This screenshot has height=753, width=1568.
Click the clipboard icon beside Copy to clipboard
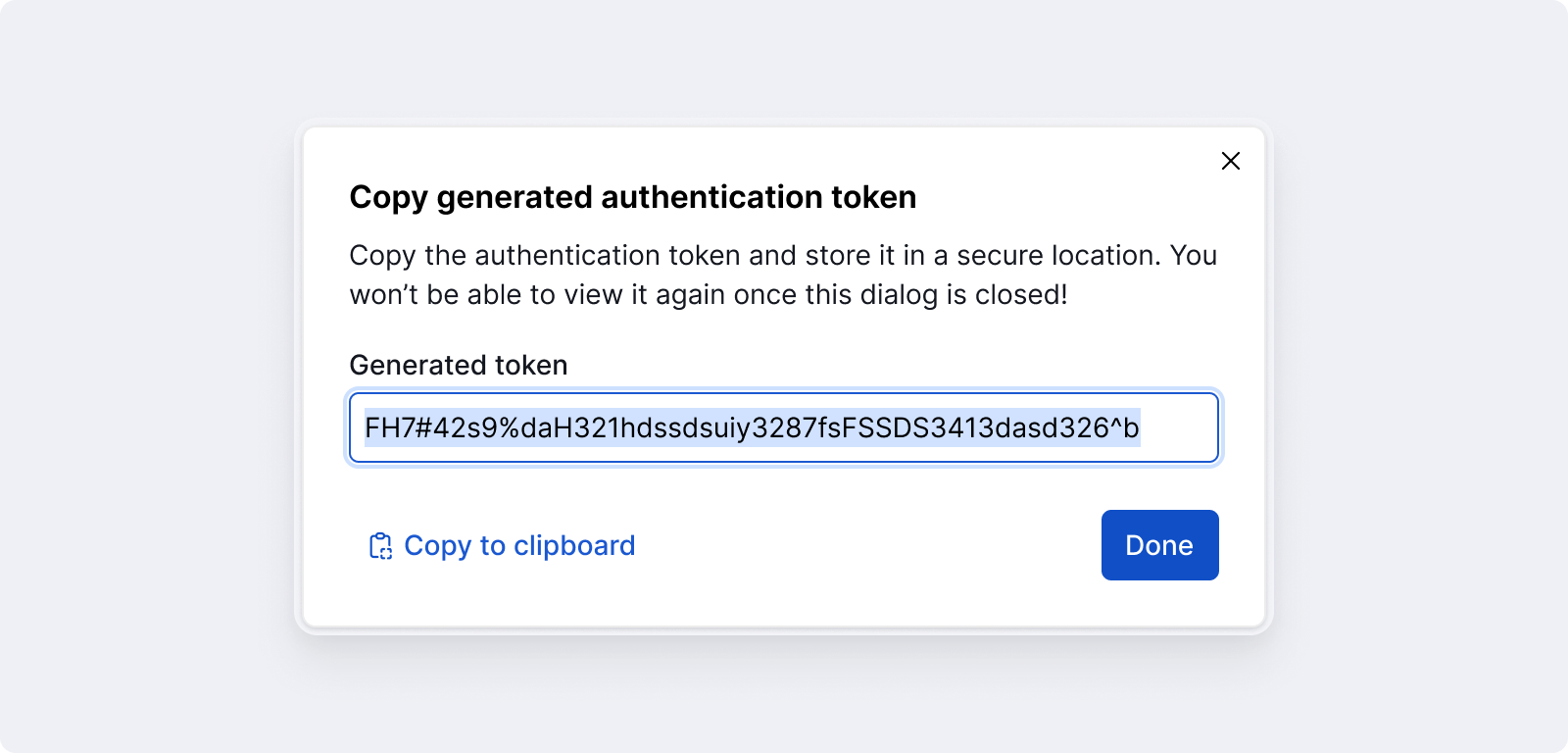tap(379, 545)
